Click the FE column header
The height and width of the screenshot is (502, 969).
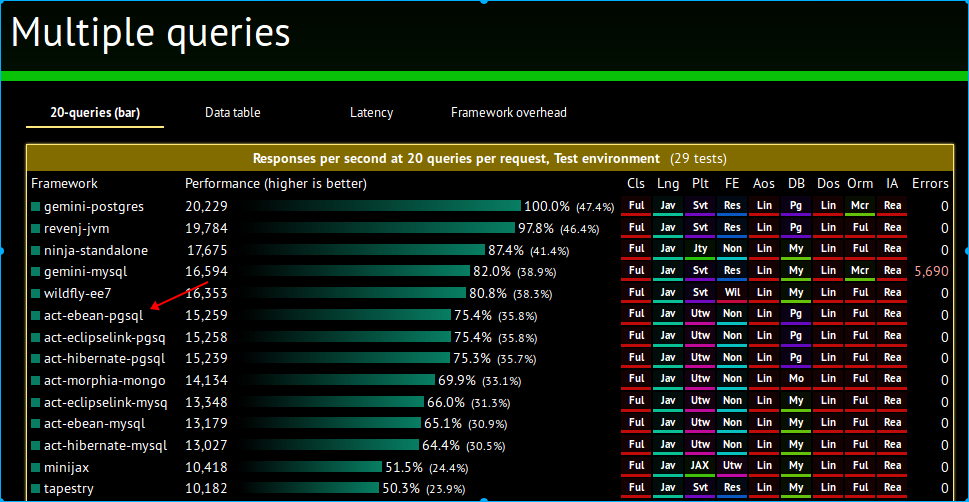tap(732, 184)
